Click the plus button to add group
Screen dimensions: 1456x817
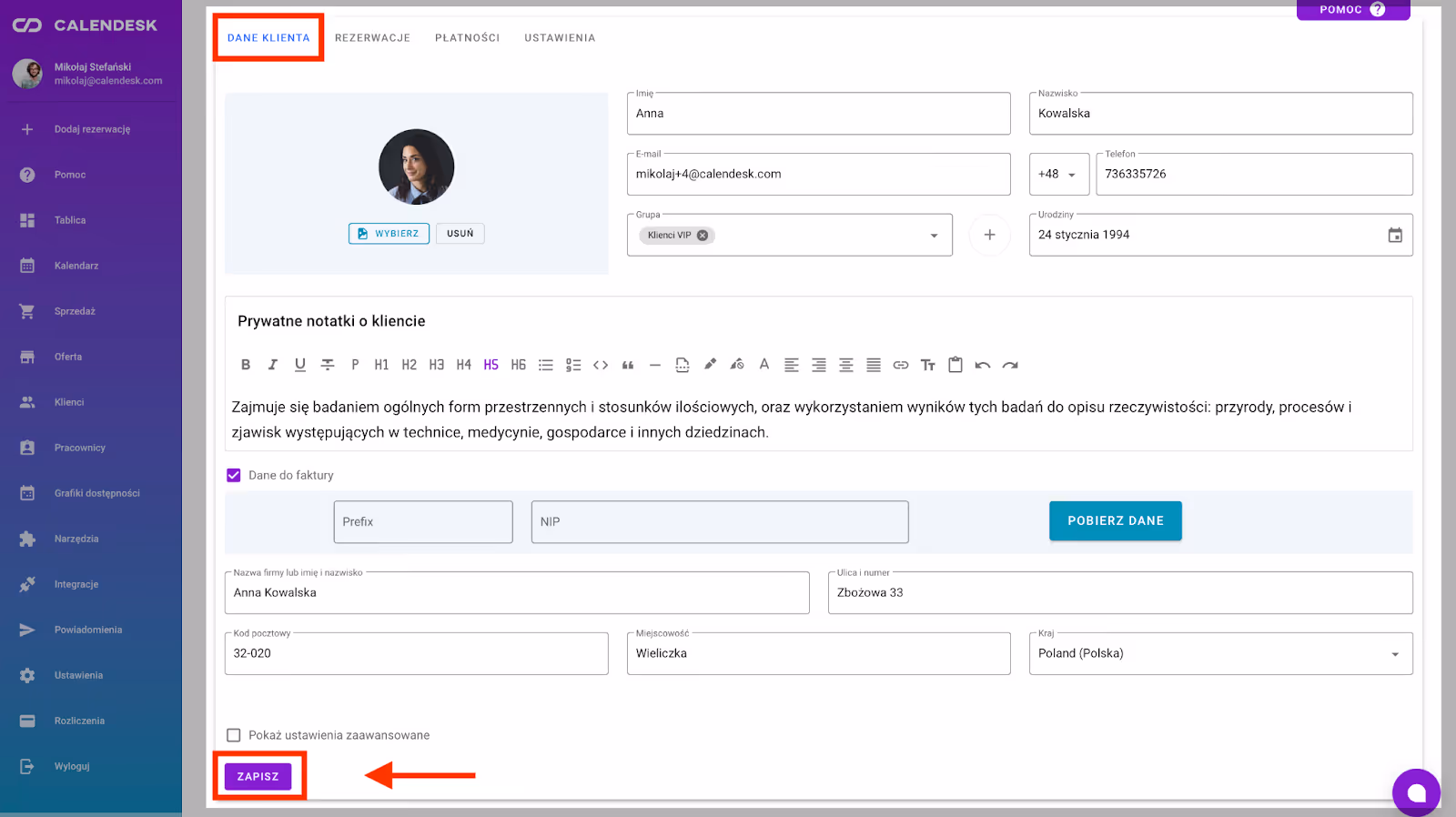[x=989, y=235]
